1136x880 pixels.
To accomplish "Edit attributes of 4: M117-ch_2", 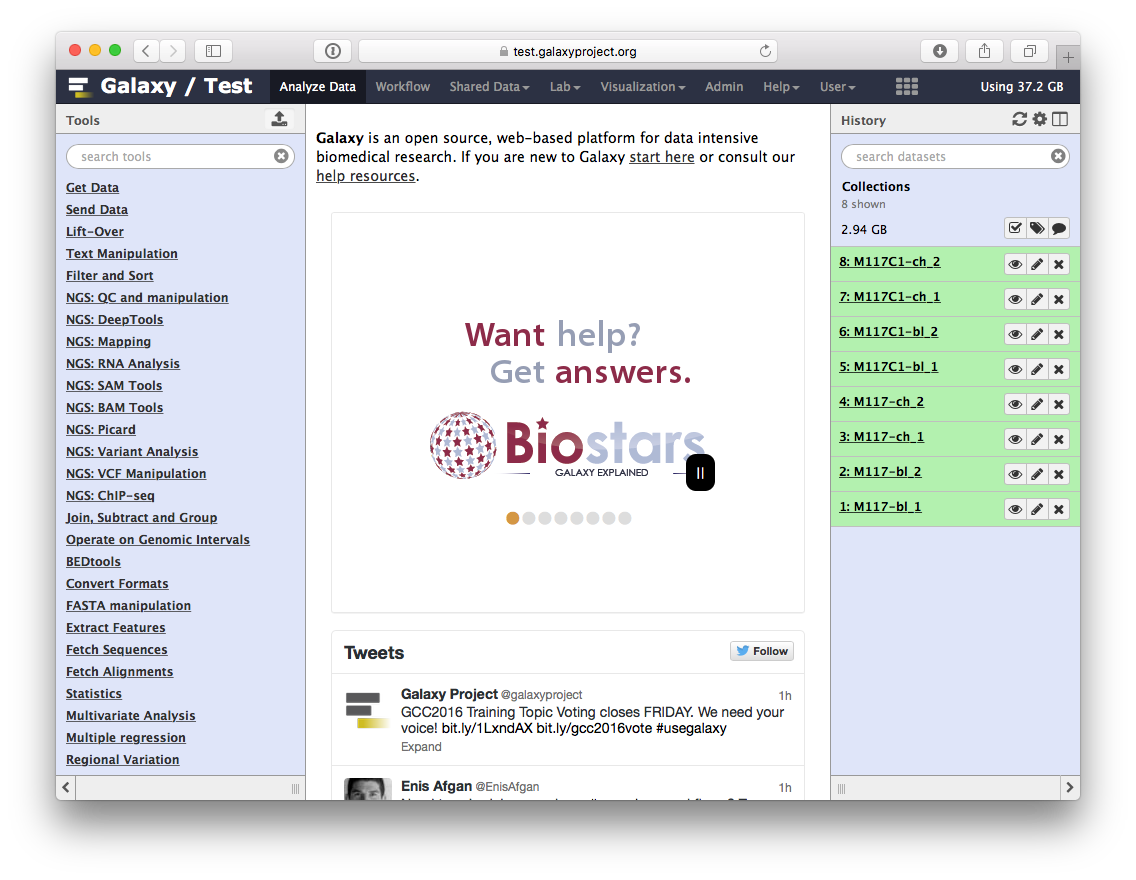I will coord(1037,404).
